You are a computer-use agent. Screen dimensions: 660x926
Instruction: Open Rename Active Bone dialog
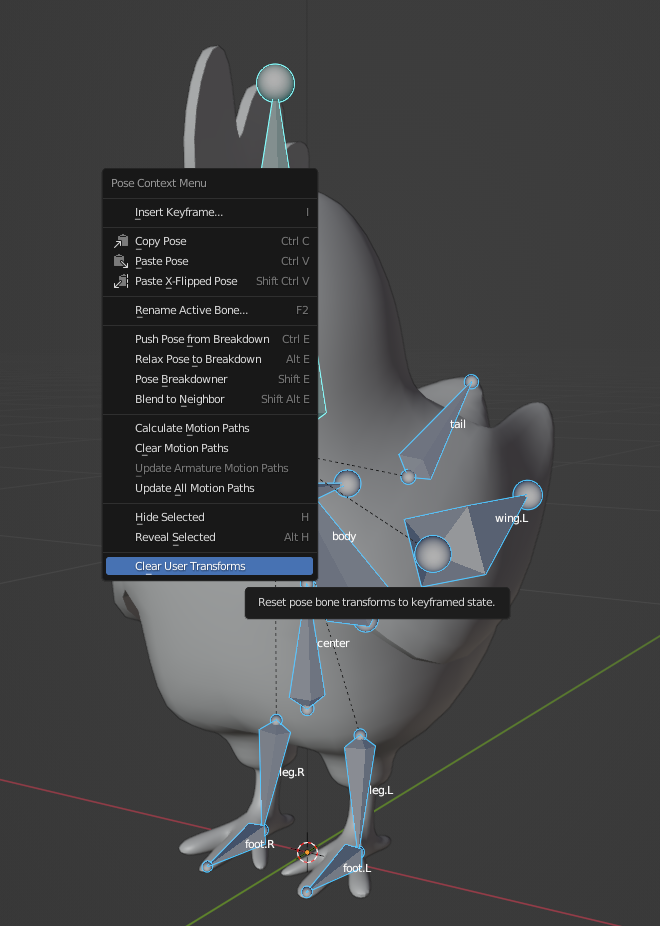click(192, 310)
